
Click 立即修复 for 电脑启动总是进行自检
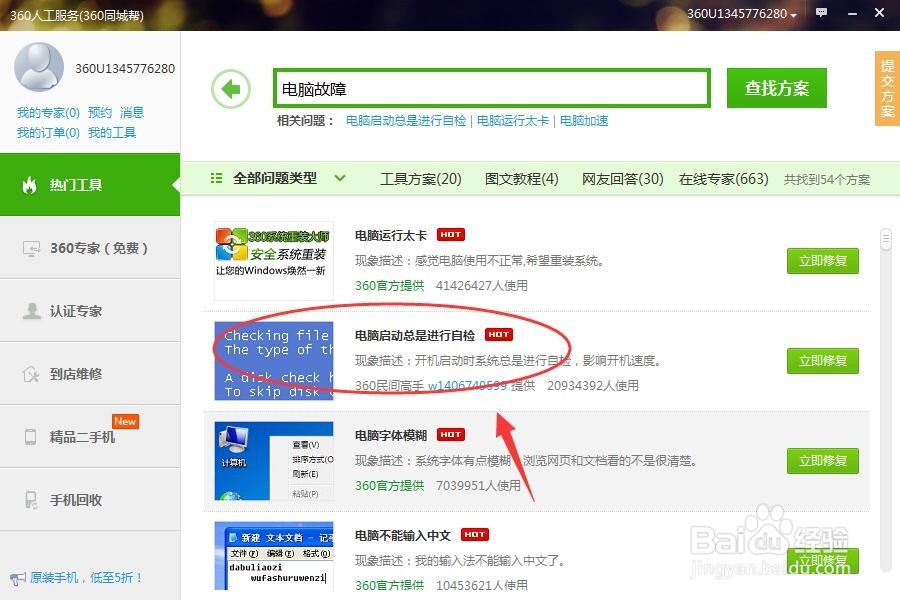coord(823,361)
